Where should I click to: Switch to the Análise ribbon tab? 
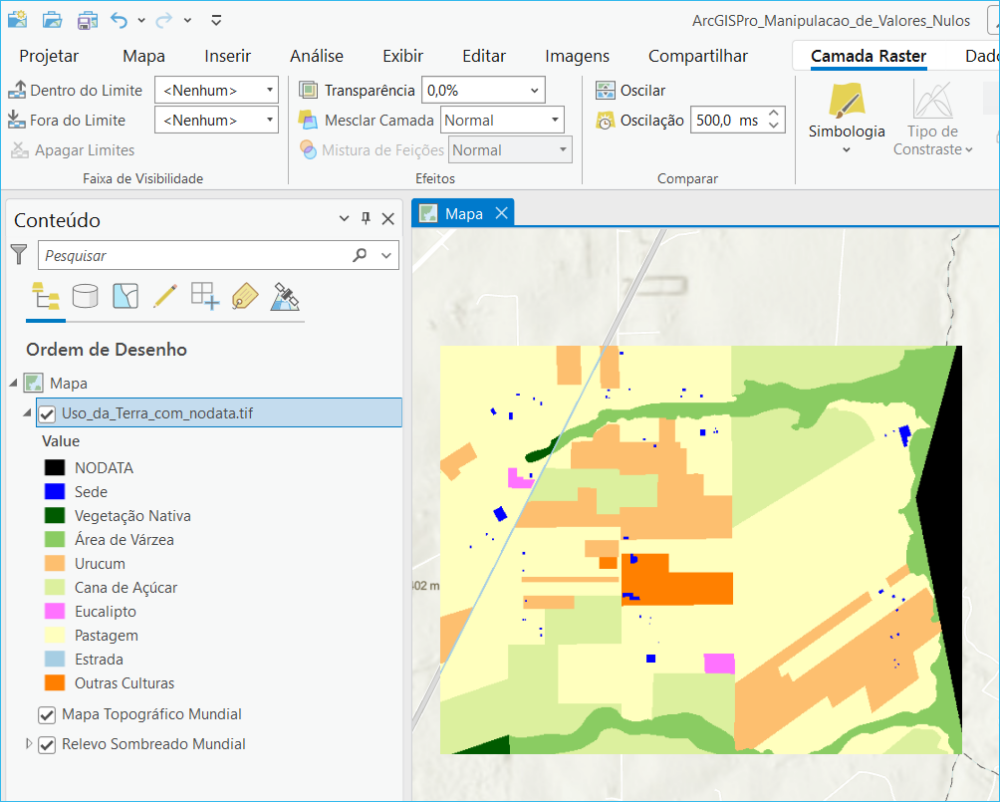[x=316, y=56]
